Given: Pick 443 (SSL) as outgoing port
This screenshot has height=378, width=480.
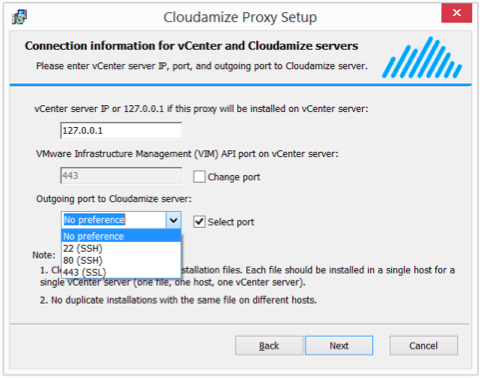Looking at the screenshot, I should [x=121, y=272].
